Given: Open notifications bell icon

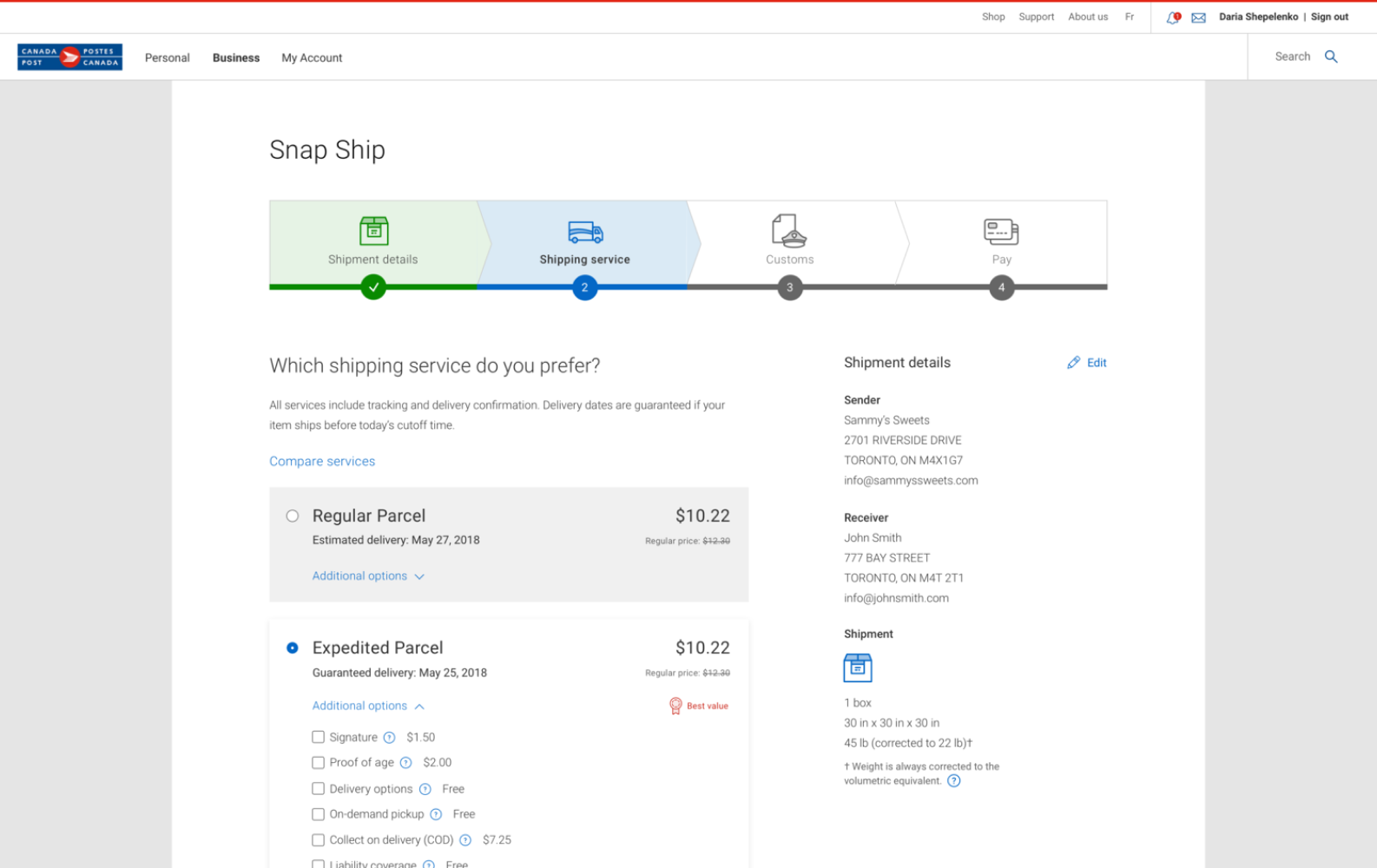Looking at the screenshot, I should coord(1173,17).
